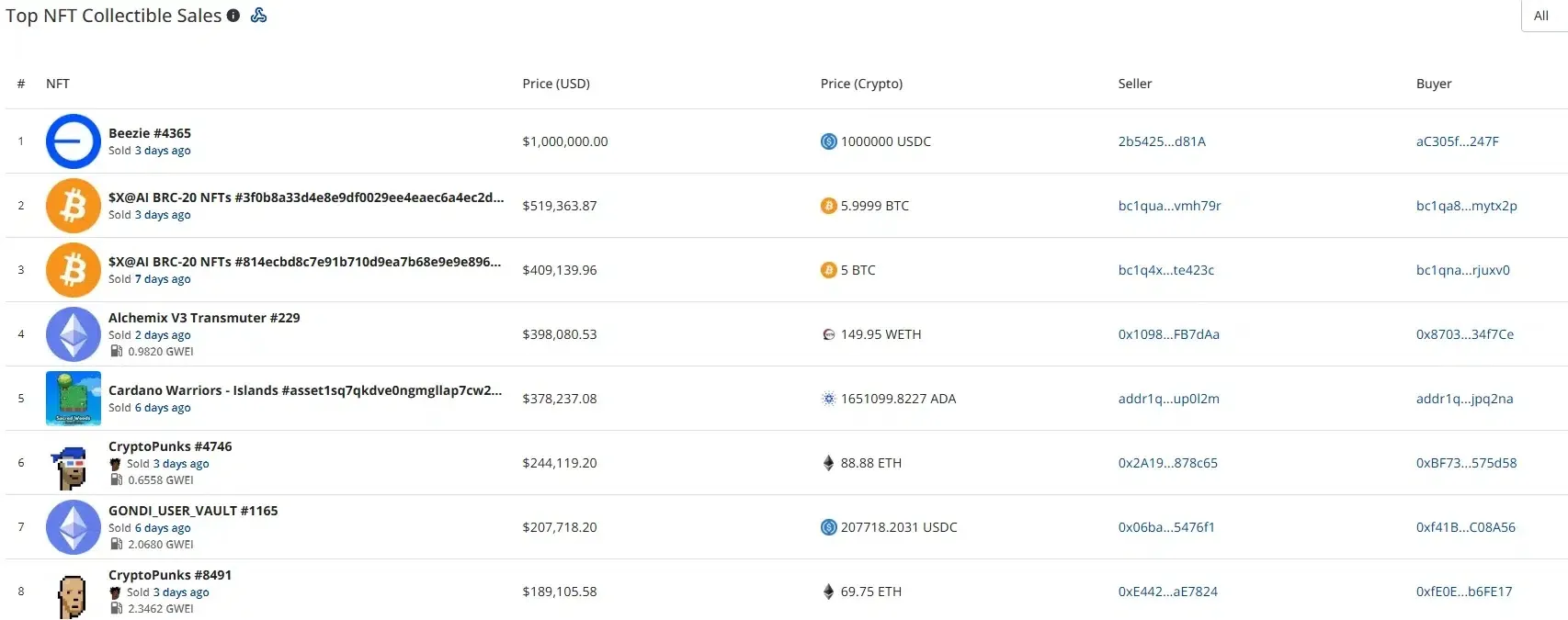This screenshot has width=1568, height=620.
Task: Click the USDC coin icon for 1000000 USDC
Action: (829, 141)
